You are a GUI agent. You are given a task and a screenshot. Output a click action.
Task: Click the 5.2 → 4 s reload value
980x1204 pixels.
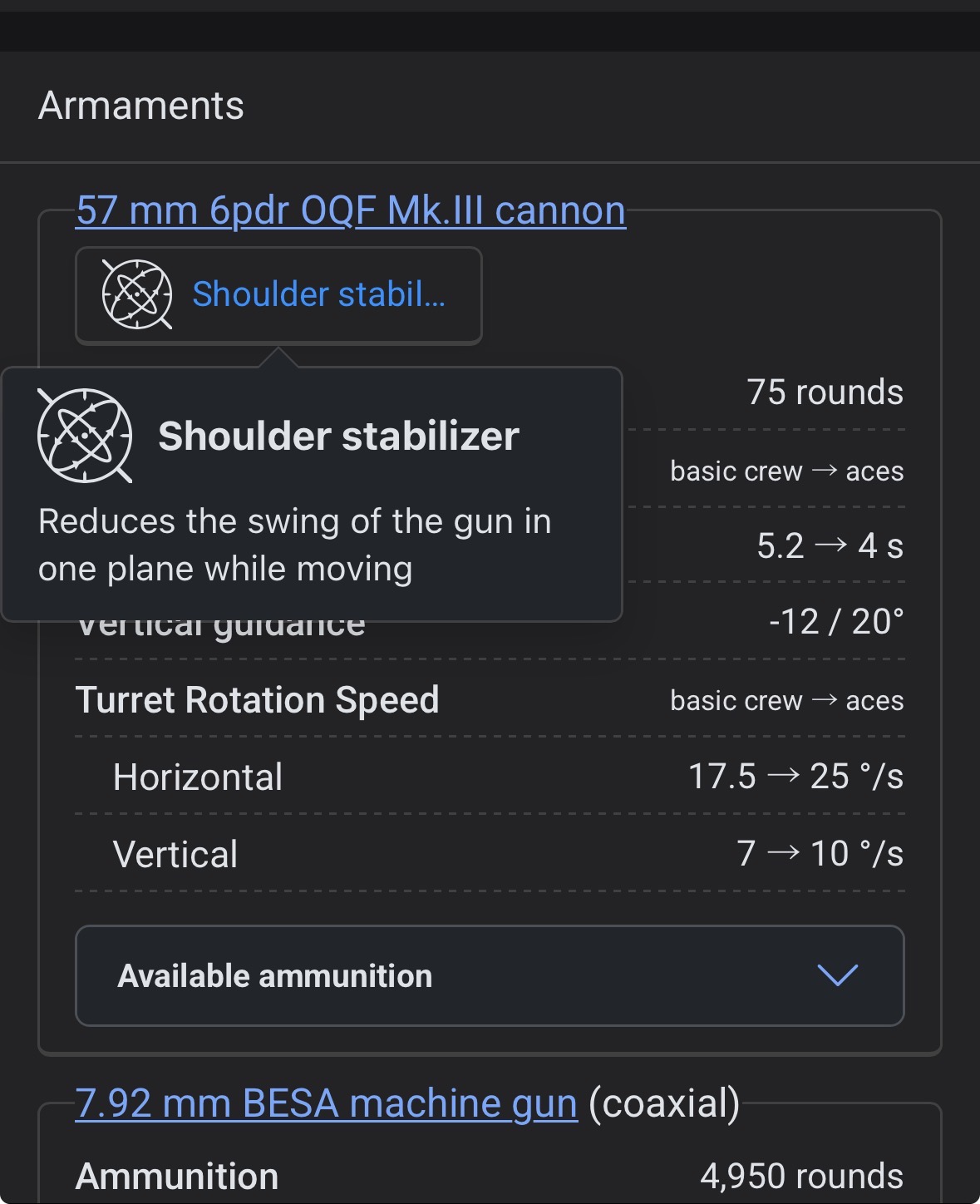coord(830,546)
